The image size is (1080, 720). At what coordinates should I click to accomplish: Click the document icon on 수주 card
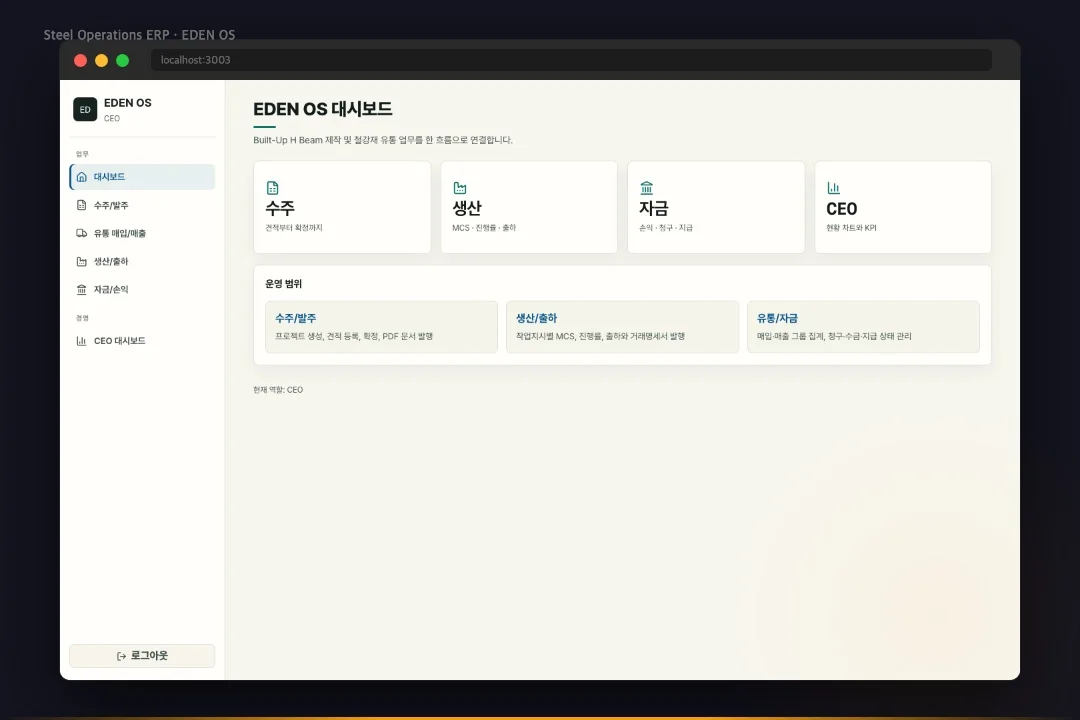point(272,188)
